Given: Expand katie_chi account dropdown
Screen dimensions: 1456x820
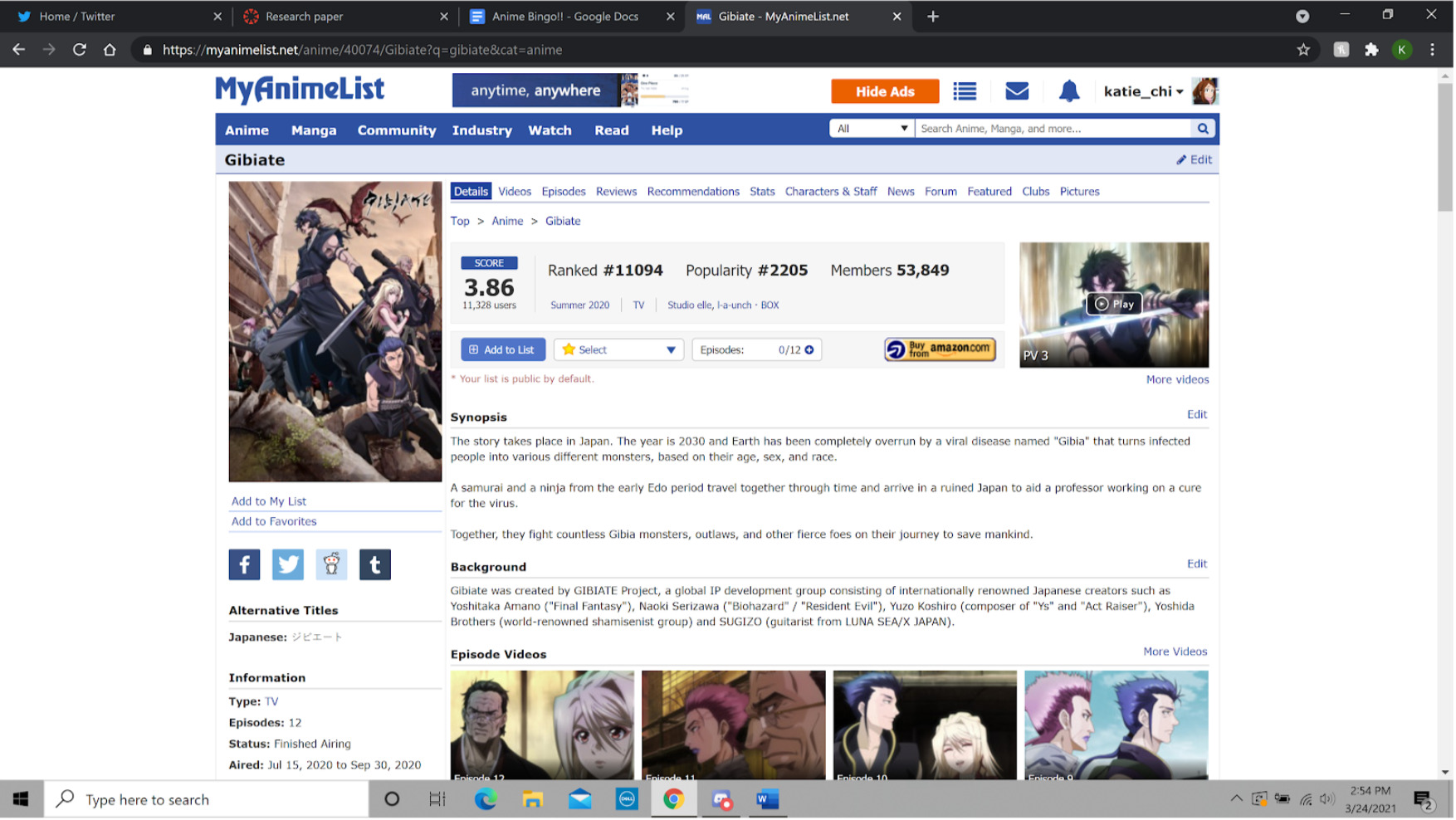Looking at the screenshot, I should coord(1145,91).
